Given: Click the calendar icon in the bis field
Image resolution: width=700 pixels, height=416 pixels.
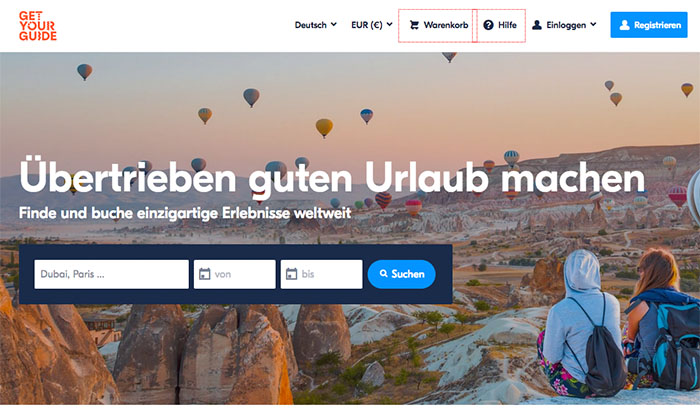Looking at the screenshot, I should pyautogui.click(x=291, y=274).
